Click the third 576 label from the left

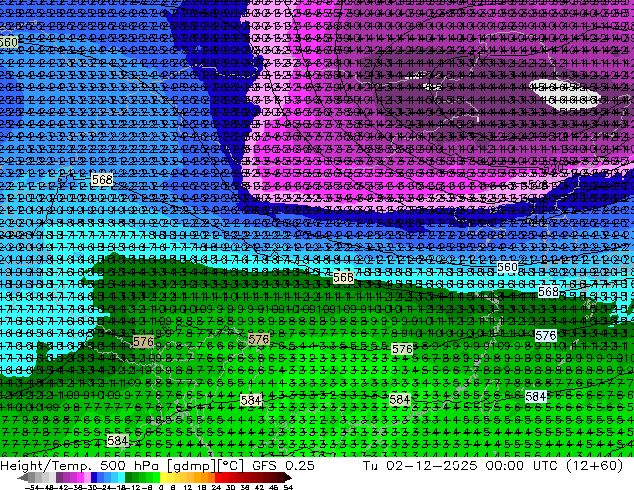click(x=402, y=349)
